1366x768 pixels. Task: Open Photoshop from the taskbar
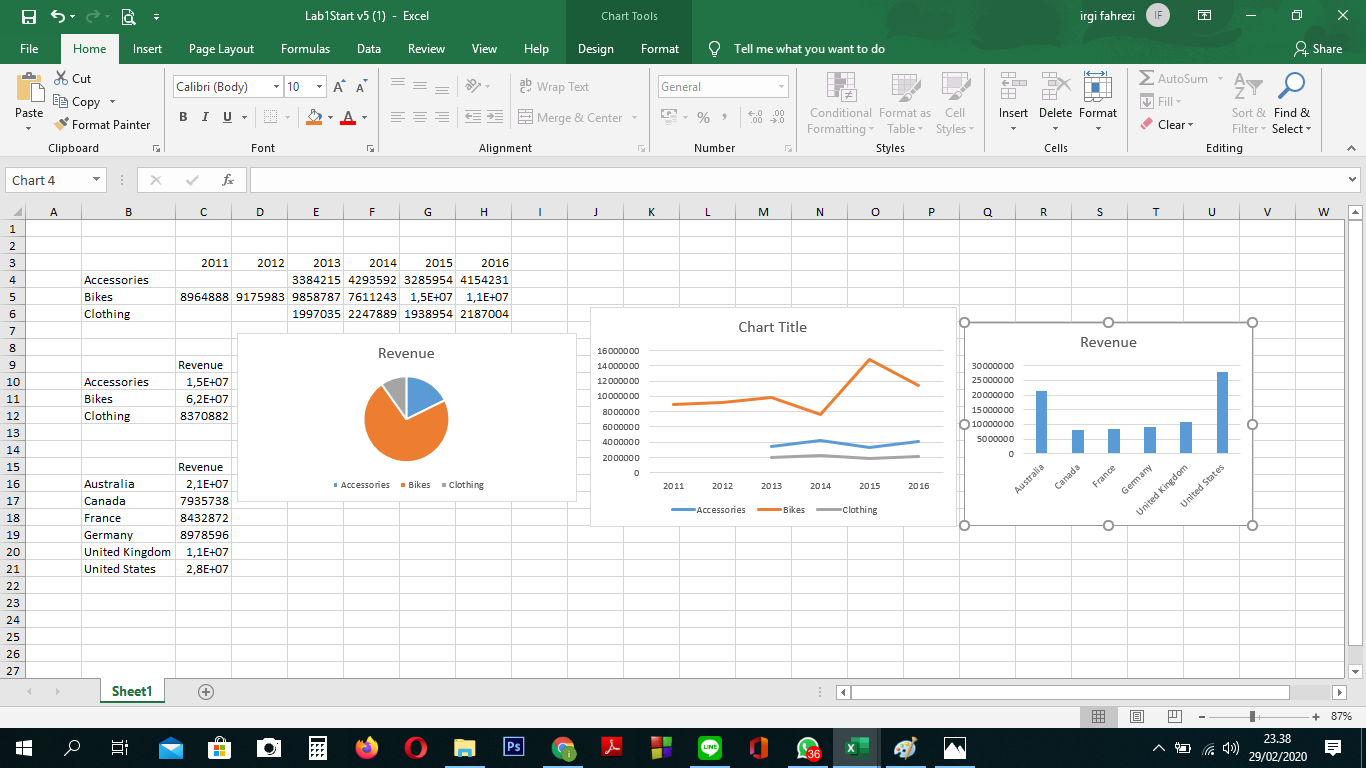pyautogui.click(x=514, y=747)
